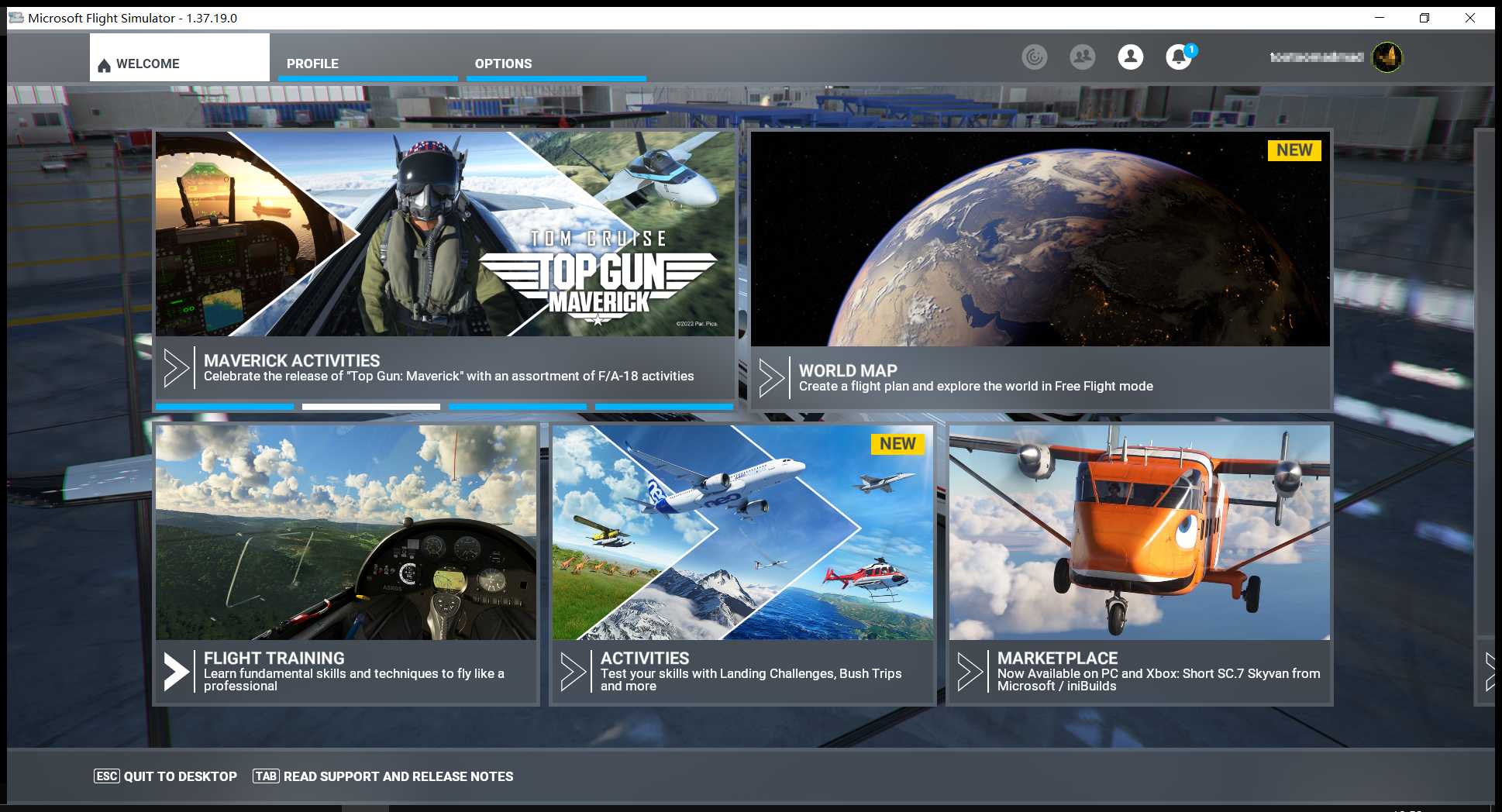Click the player avatar picture
Screen dimensions: 1502x812
[x=1387, y=57]
